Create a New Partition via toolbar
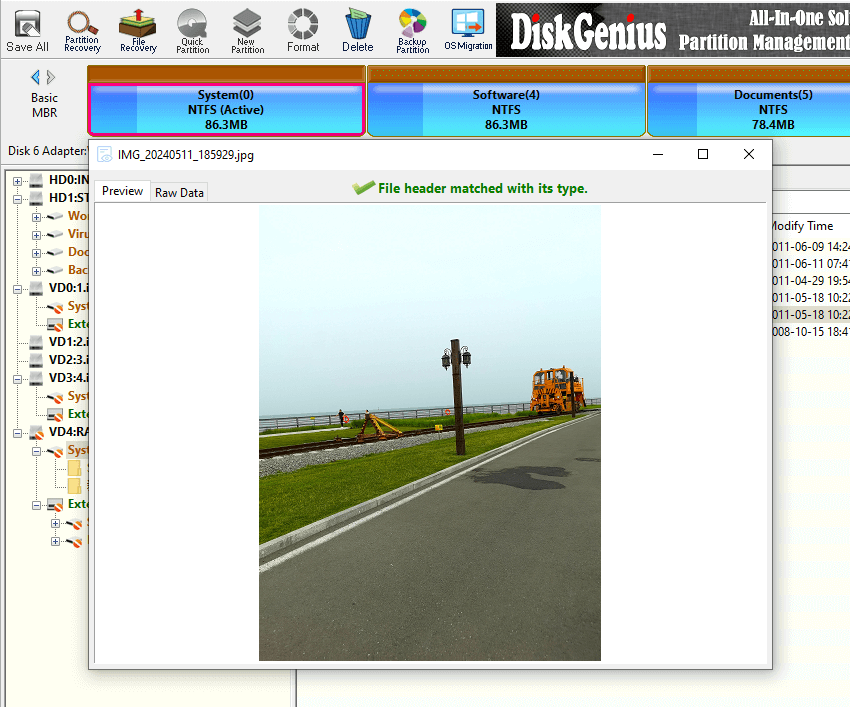The image size is (850, 707). point(247,28)
